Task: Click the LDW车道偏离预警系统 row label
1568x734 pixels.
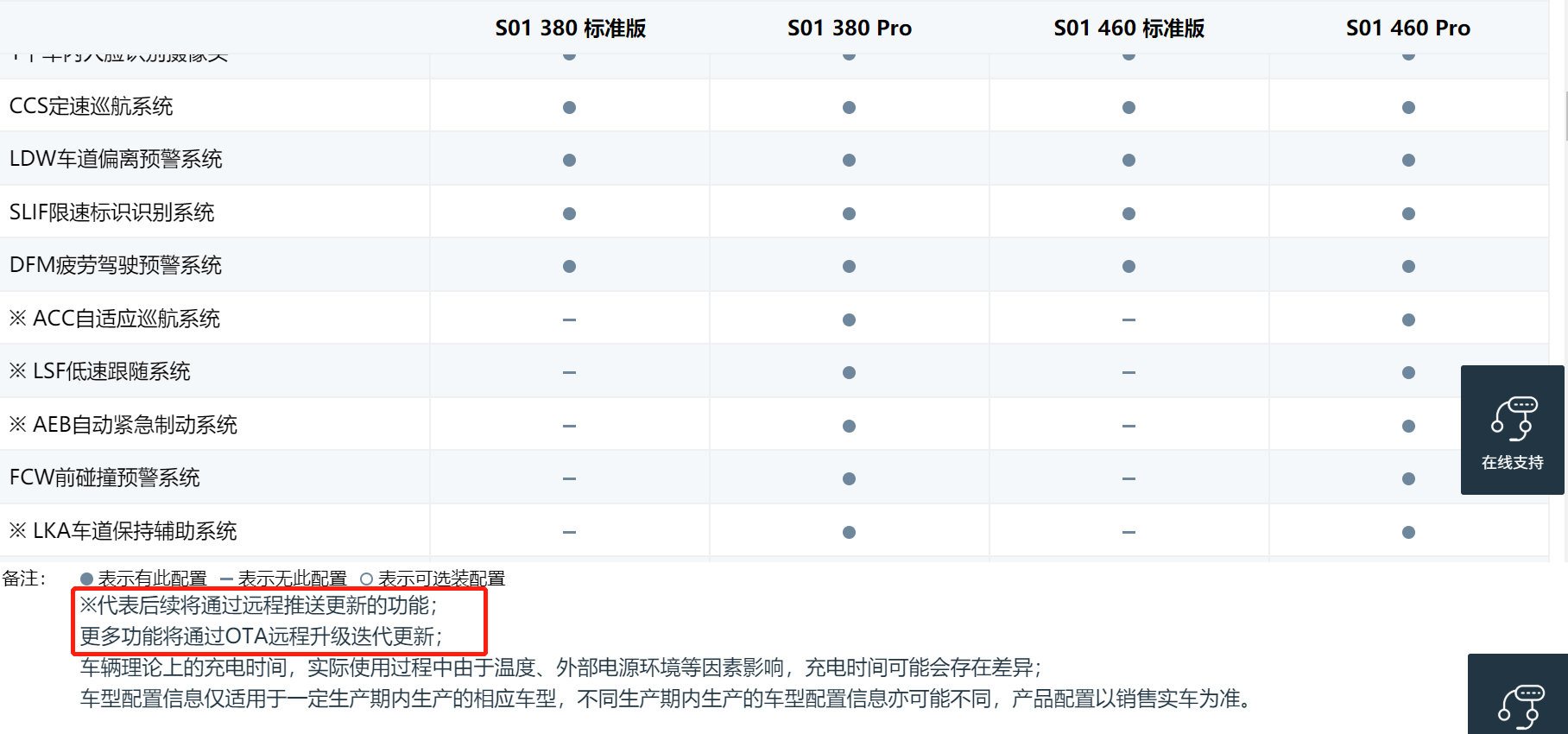Action: [116, 159]
